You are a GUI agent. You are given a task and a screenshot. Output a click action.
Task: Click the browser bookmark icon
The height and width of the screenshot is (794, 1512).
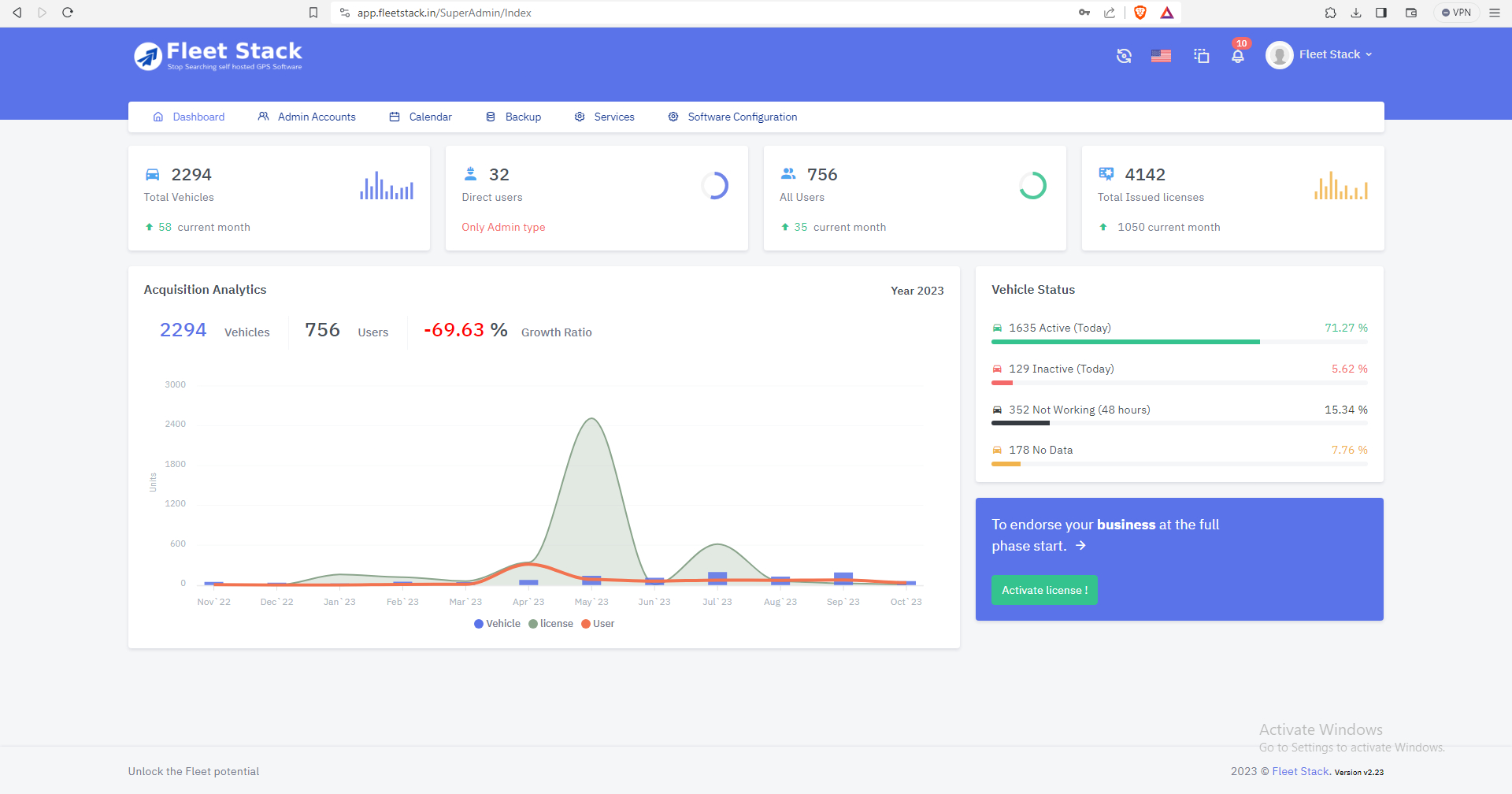(x=313, y=13)
